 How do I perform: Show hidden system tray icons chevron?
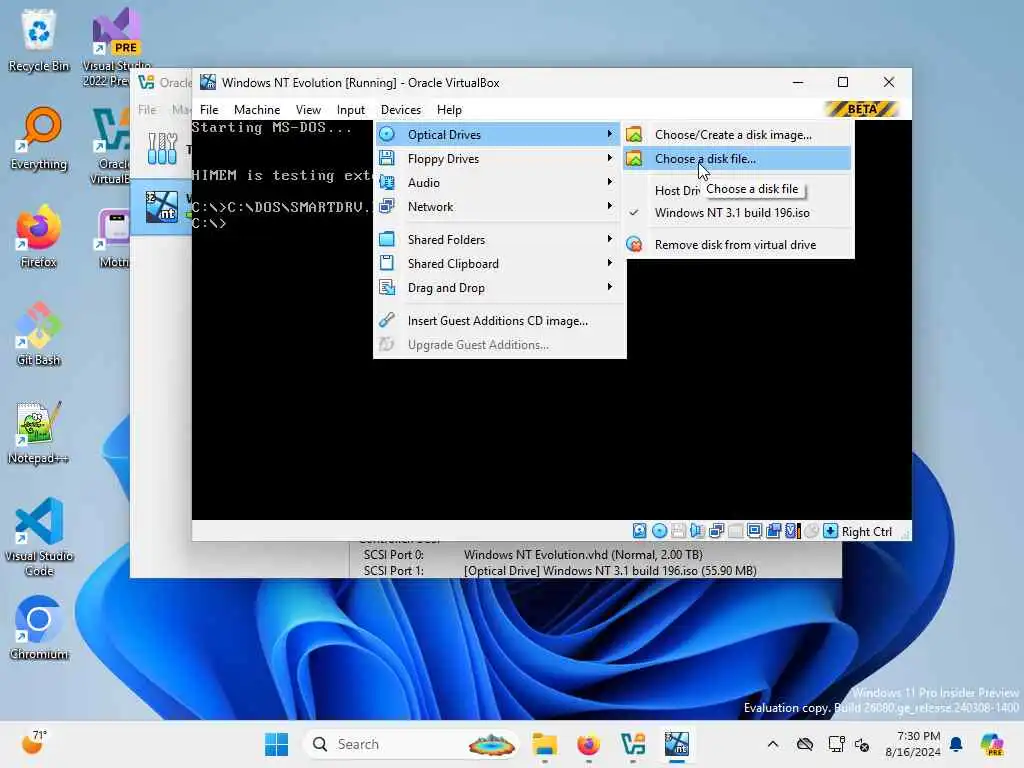click(x=773, y=744)
